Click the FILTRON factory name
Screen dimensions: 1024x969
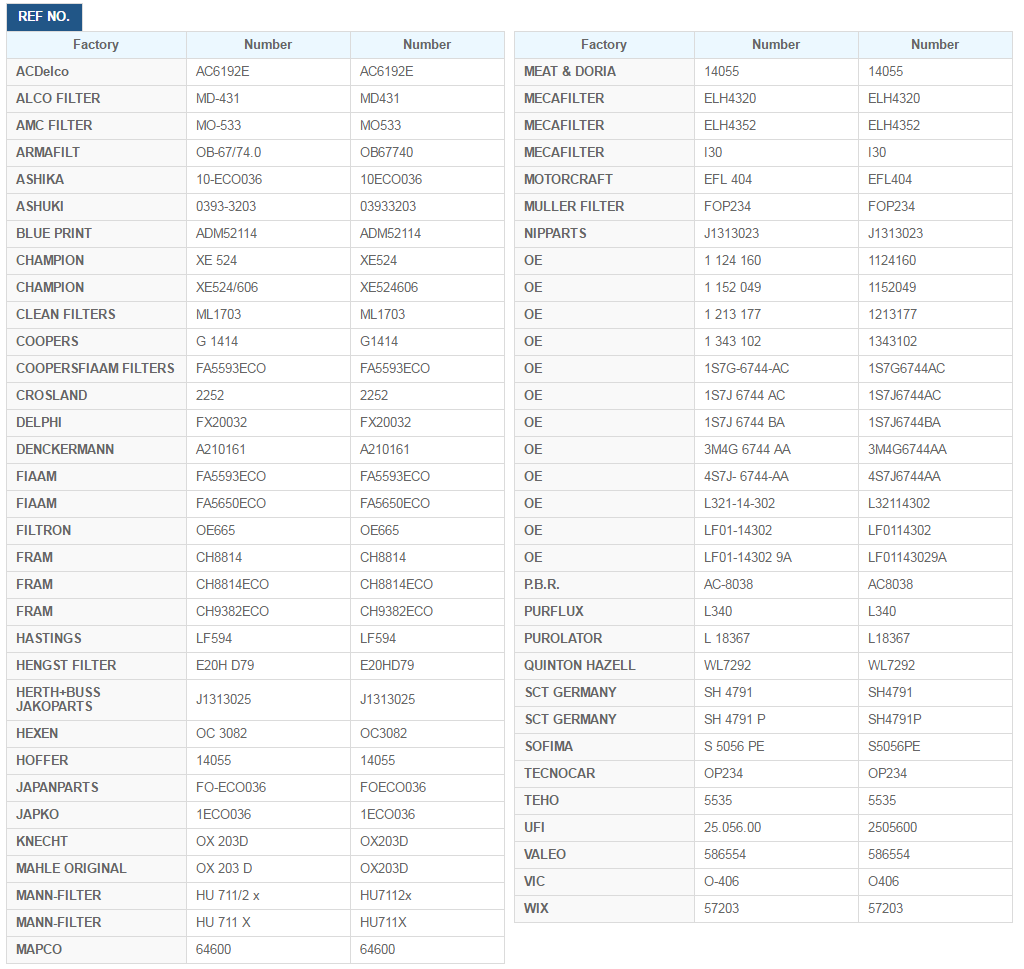pos(44,530)
